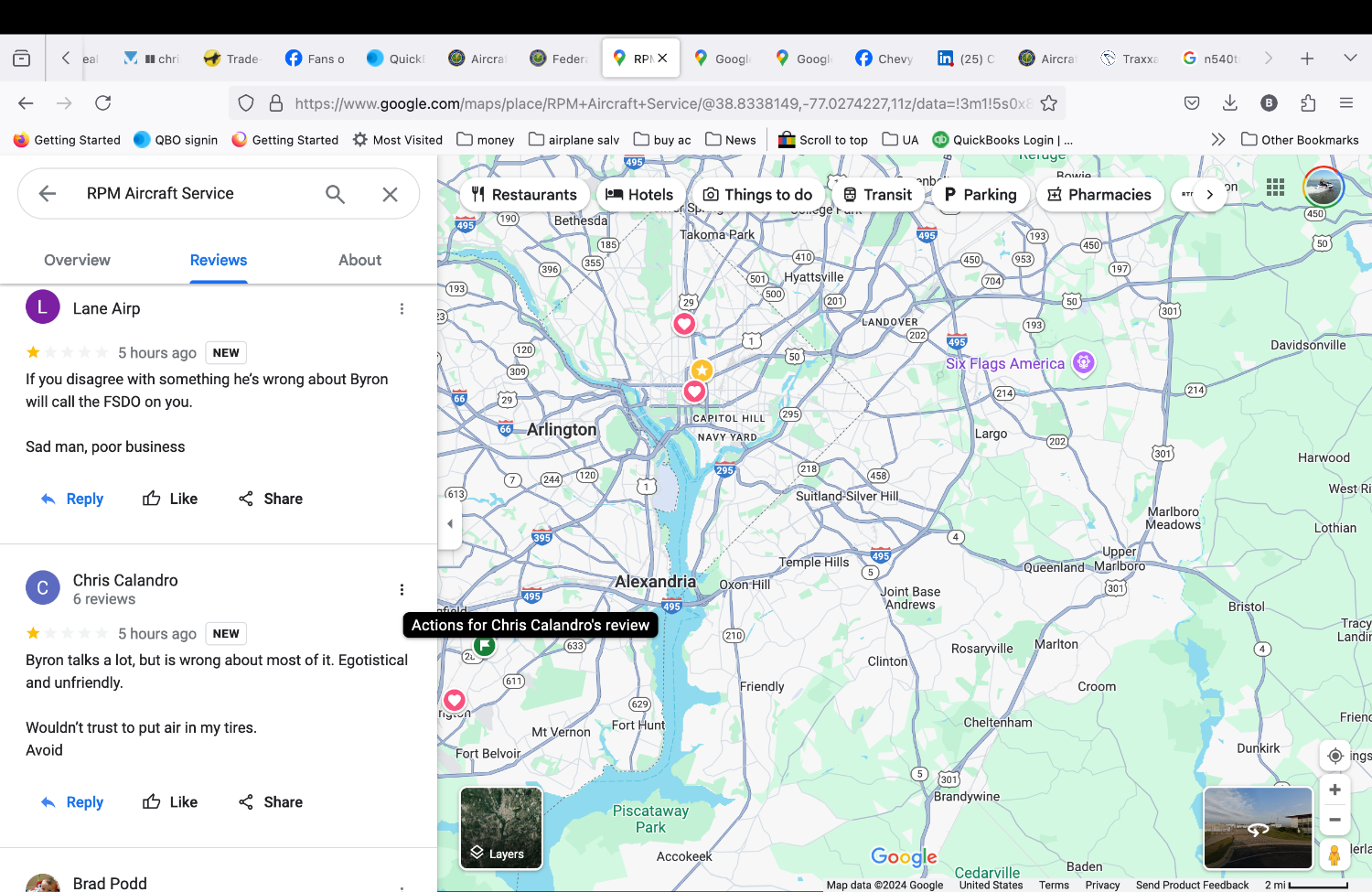
Task: Switch to the Traxxa browser tab
Action: 1130,59
